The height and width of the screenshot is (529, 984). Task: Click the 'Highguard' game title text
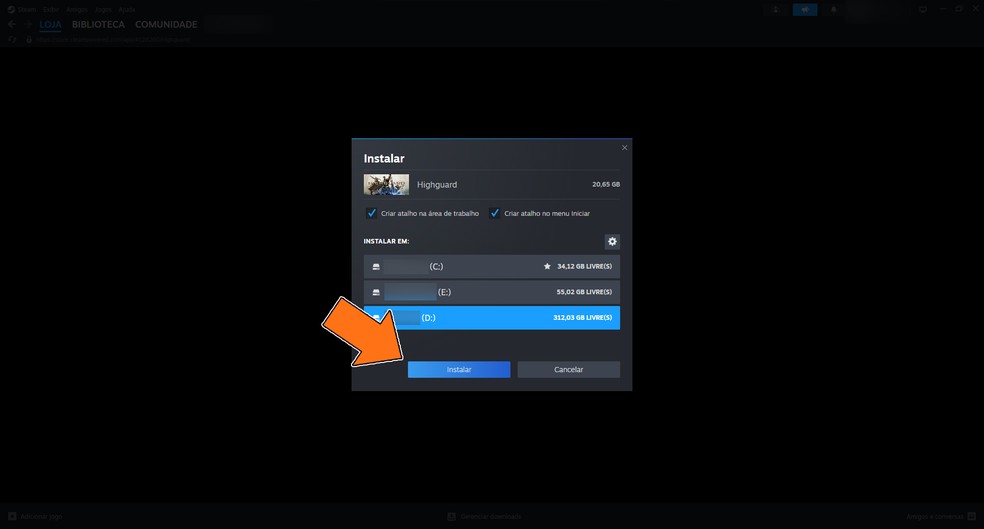(x=437, y=184)
